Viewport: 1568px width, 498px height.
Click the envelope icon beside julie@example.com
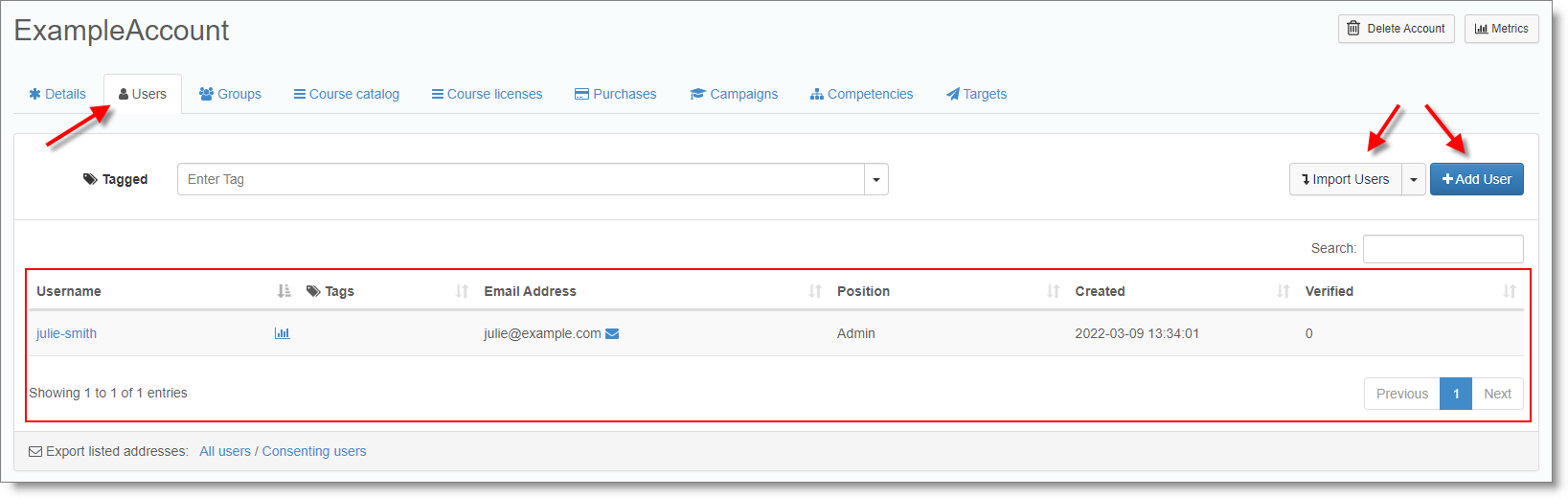click(612, 333)
